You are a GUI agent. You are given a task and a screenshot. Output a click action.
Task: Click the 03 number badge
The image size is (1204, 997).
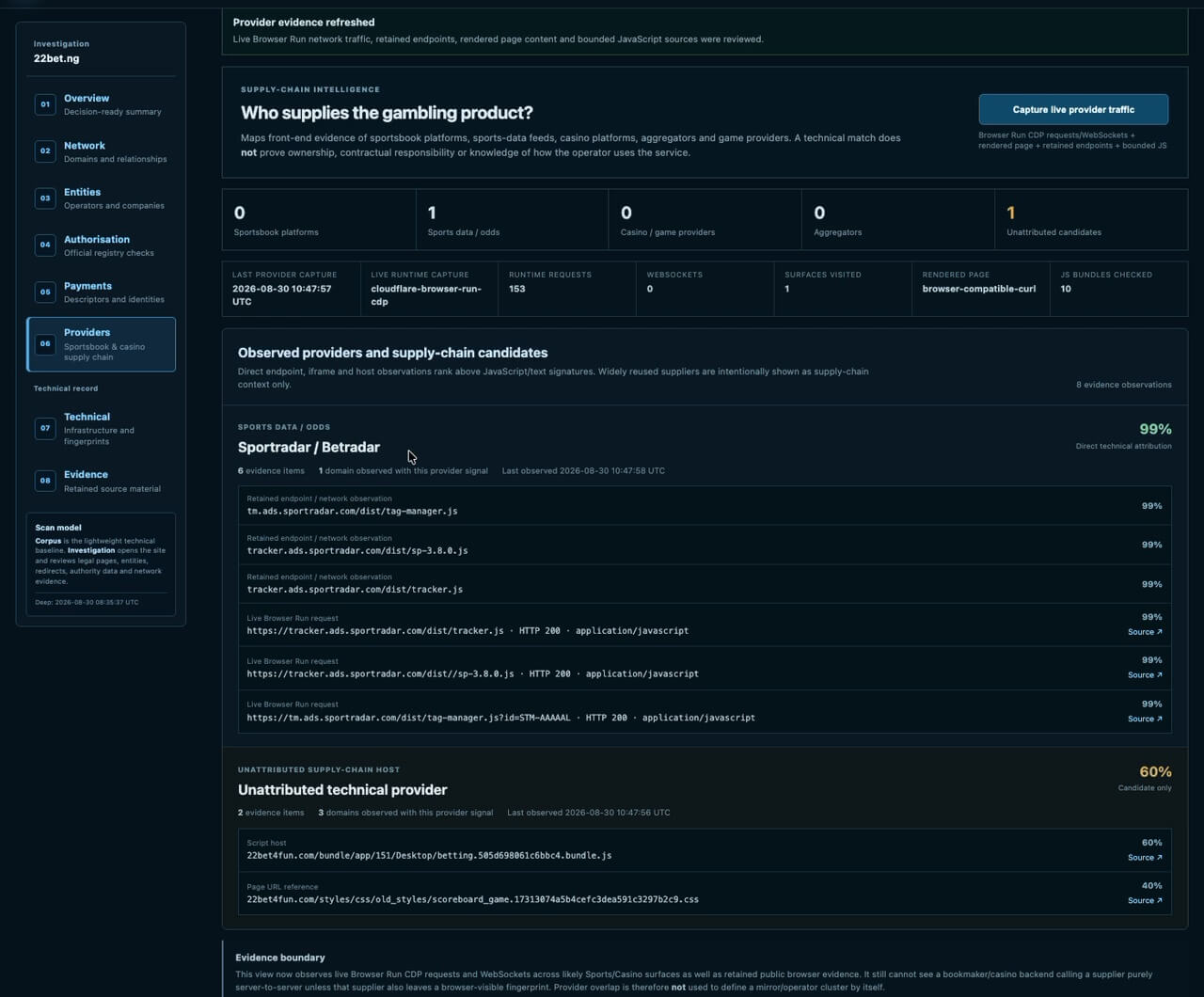click(45, 198)
